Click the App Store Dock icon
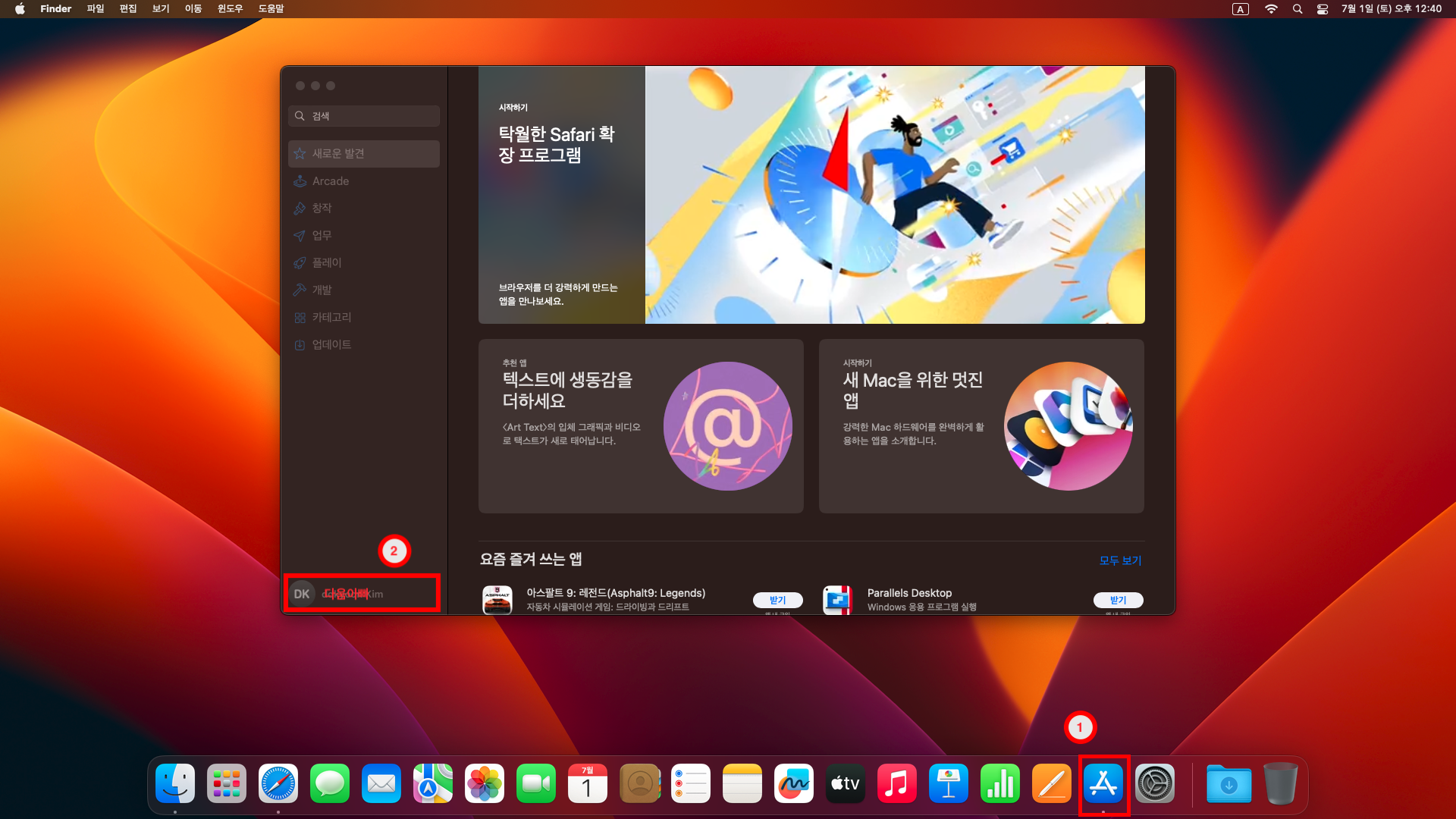1456x819 pixels. tap(1103, 783)
